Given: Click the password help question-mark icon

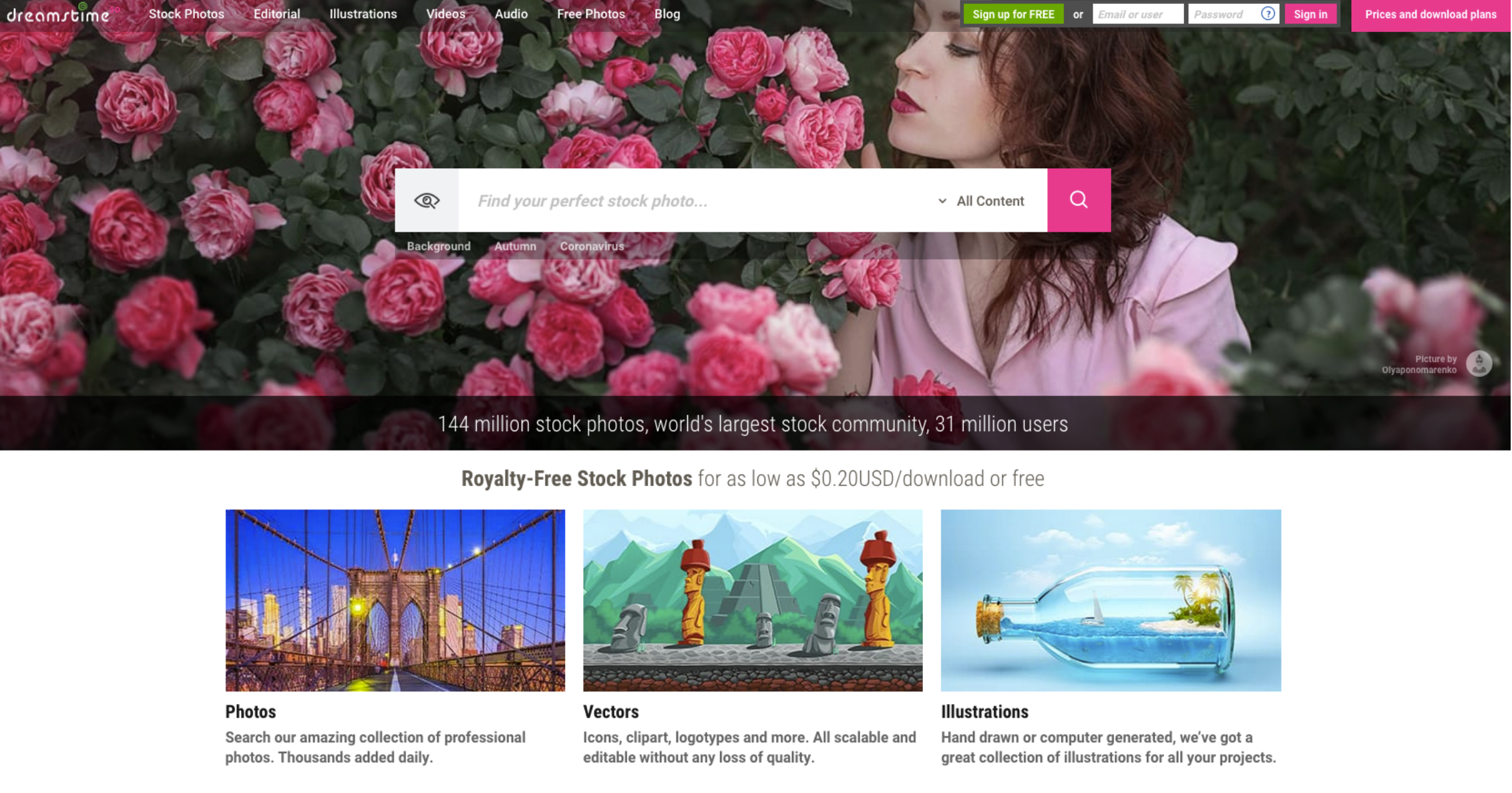Looking at the screenshot, I should 1268,14.
